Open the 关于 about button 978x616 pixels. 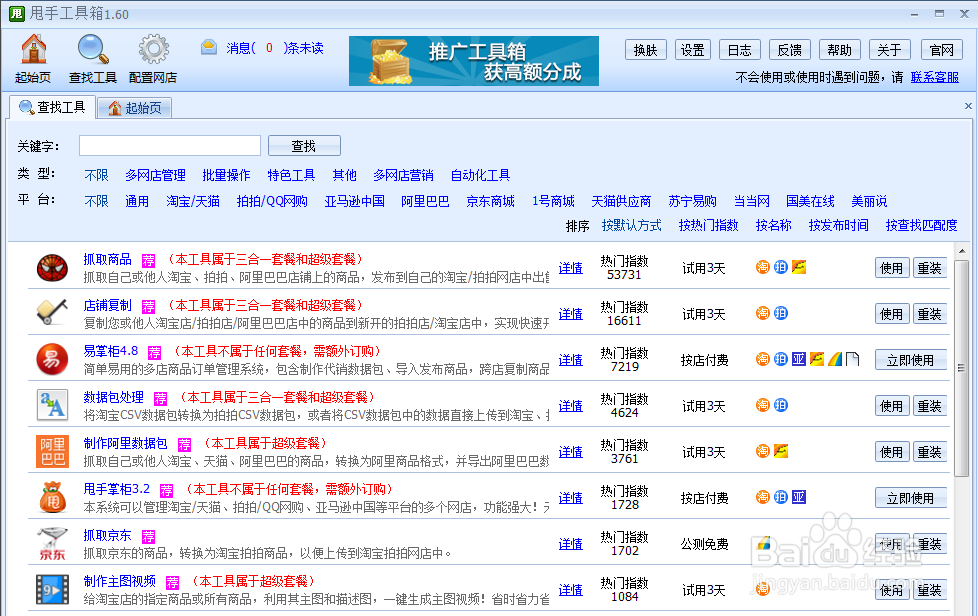889,50
